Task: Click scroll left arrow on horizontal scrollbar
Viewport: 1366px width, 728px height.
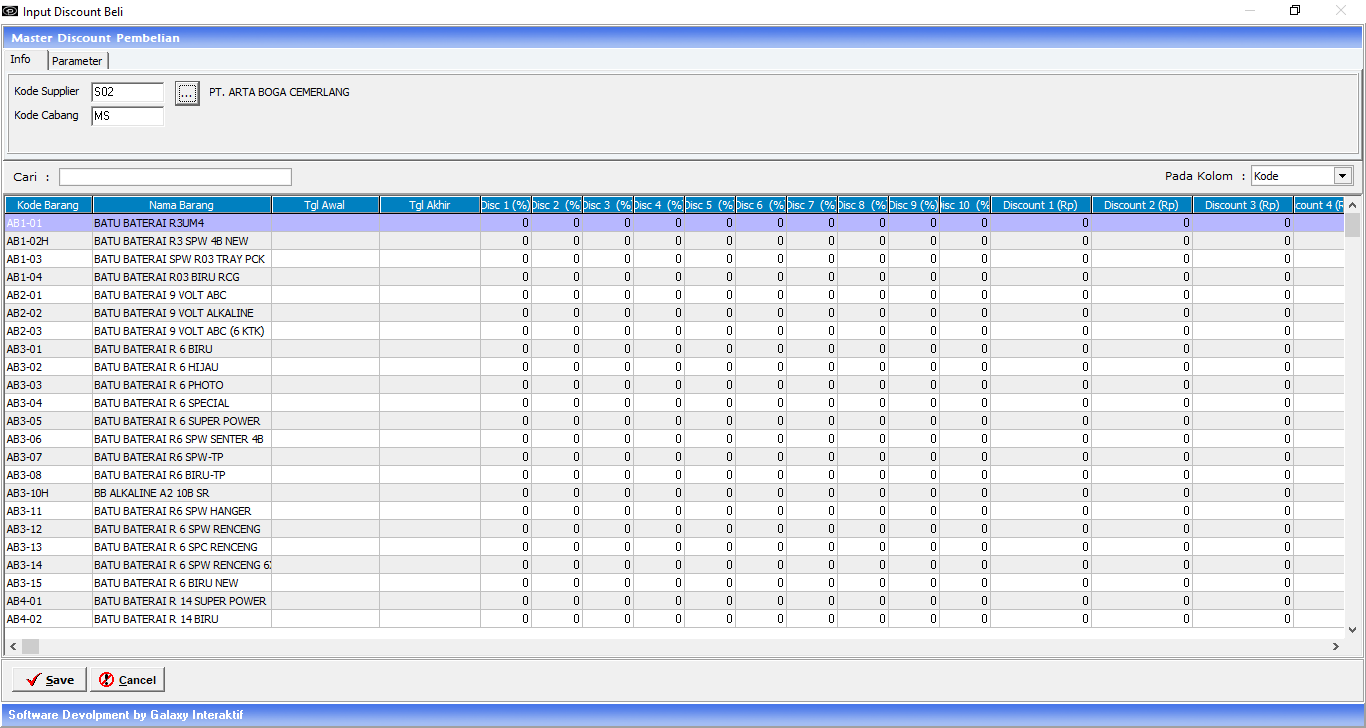Action: [x=13, y=647]
